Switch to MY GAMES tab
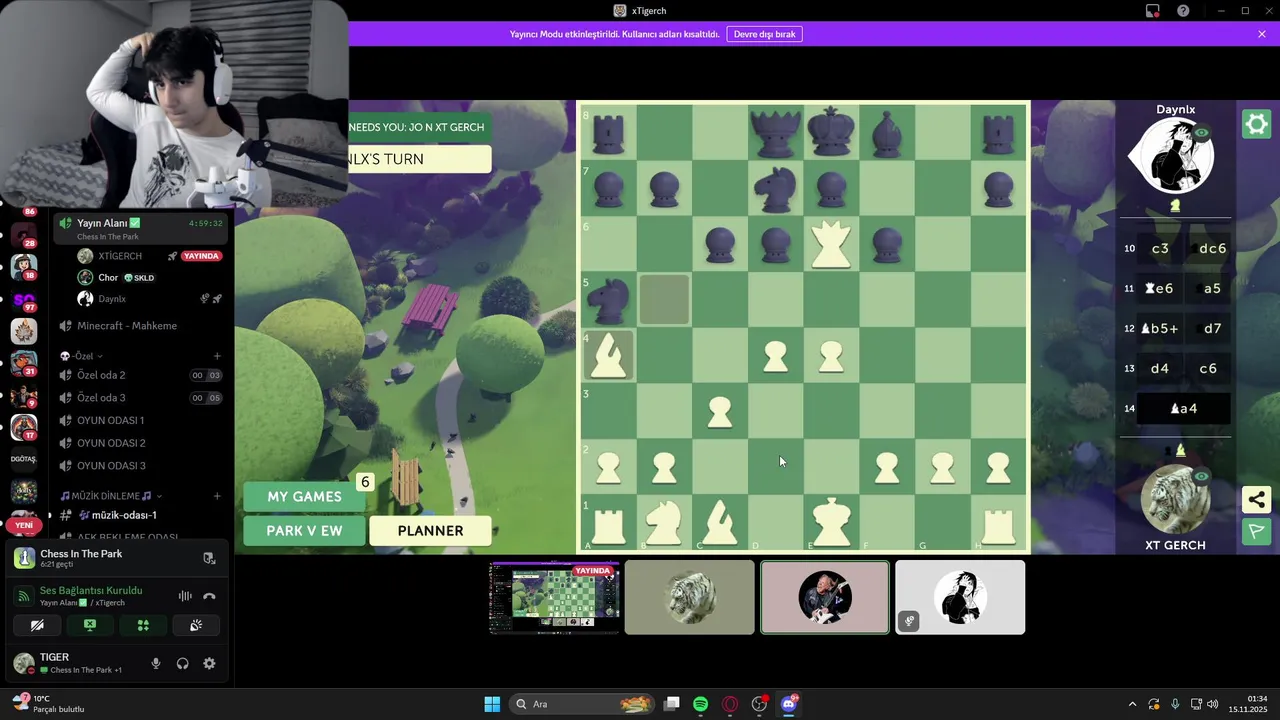 [304, 496]
